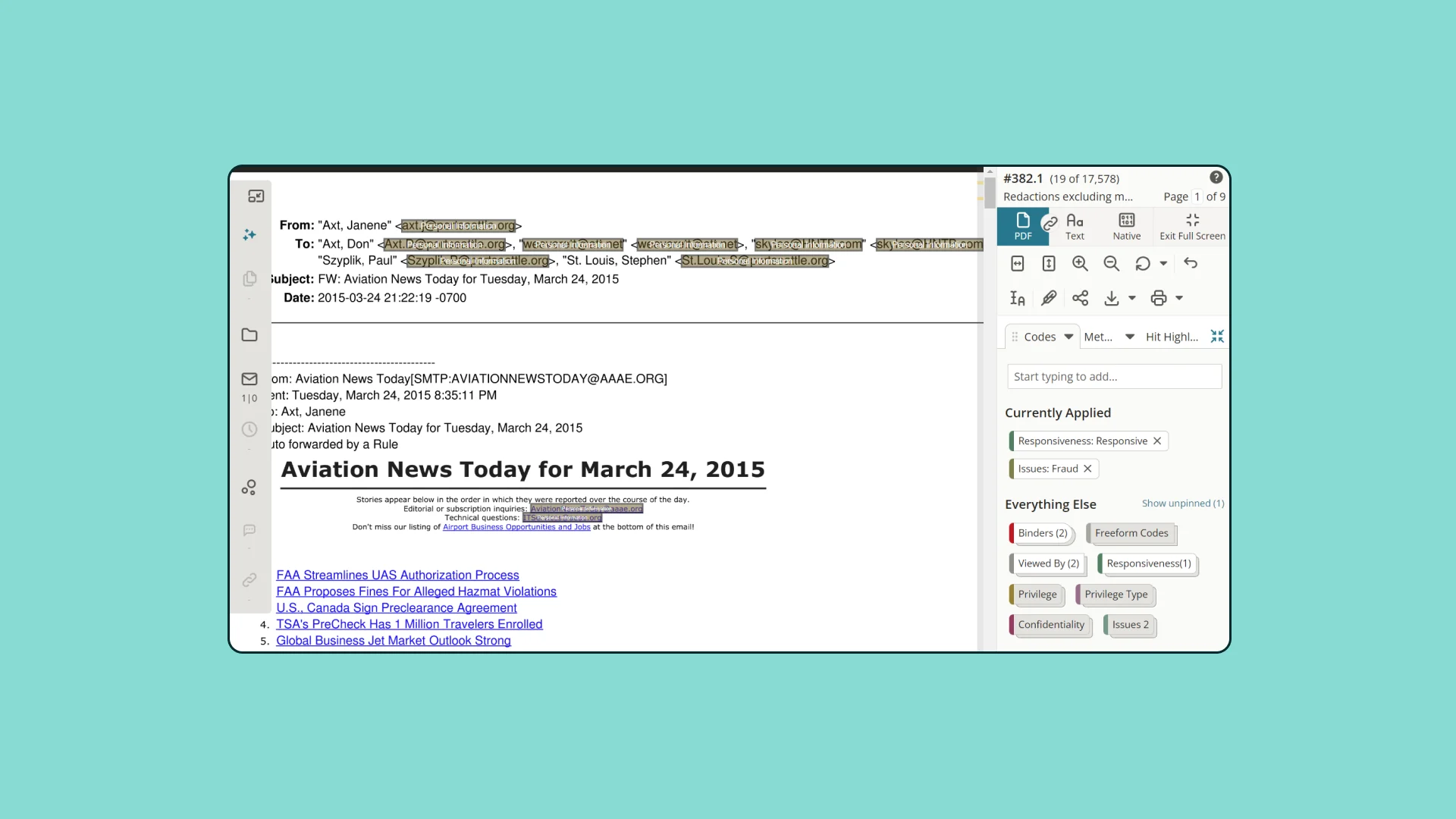The image size is (1456, 819).
Task: Zoom in on the document
Action: [1080, 263]
